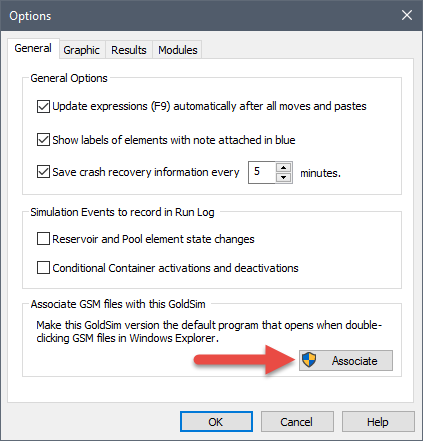Open Help for the Options dialog

[378, 422]
